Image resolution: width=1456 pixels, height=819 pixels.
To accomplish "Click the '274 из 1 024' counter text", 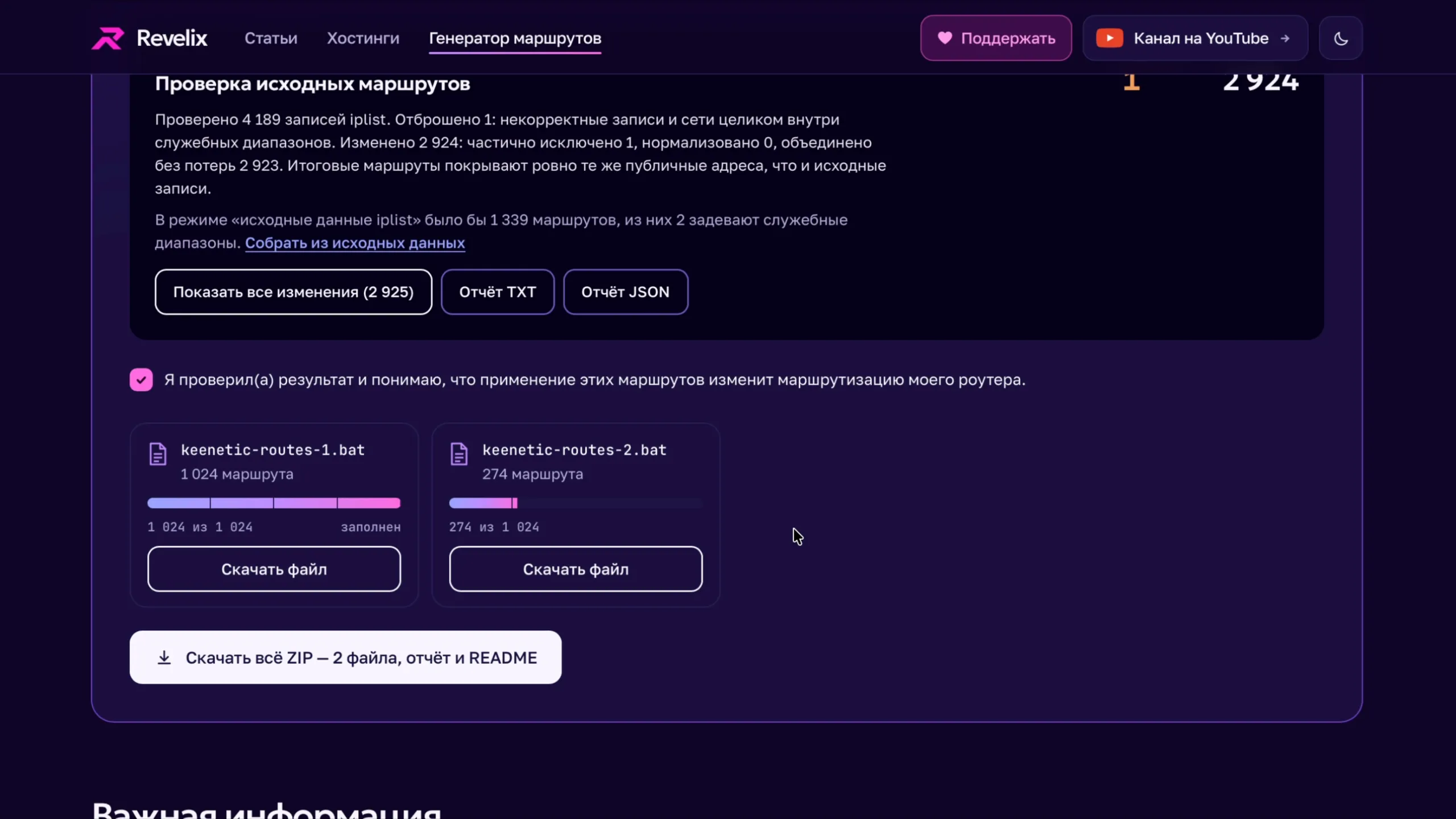I will tap(494, 527).
